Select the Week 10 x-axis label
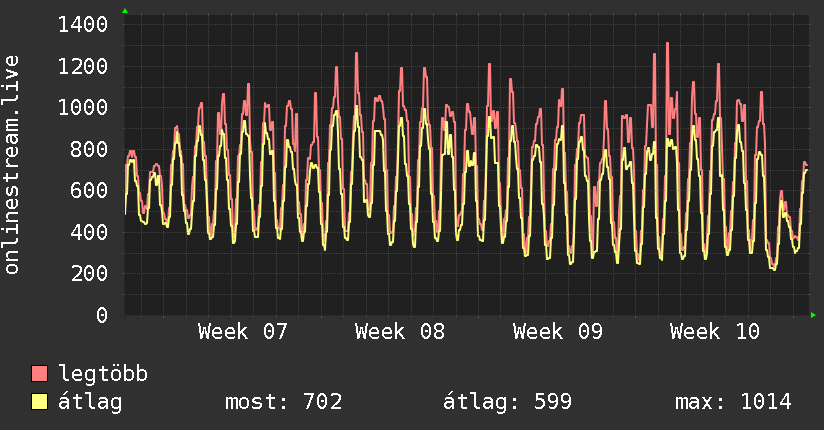Screen dimensions: 824x430 tap(714, 332)
